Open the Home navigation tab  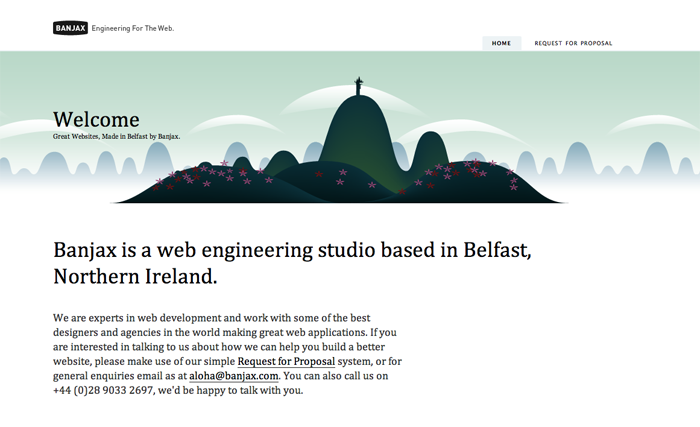pos(501,43)
